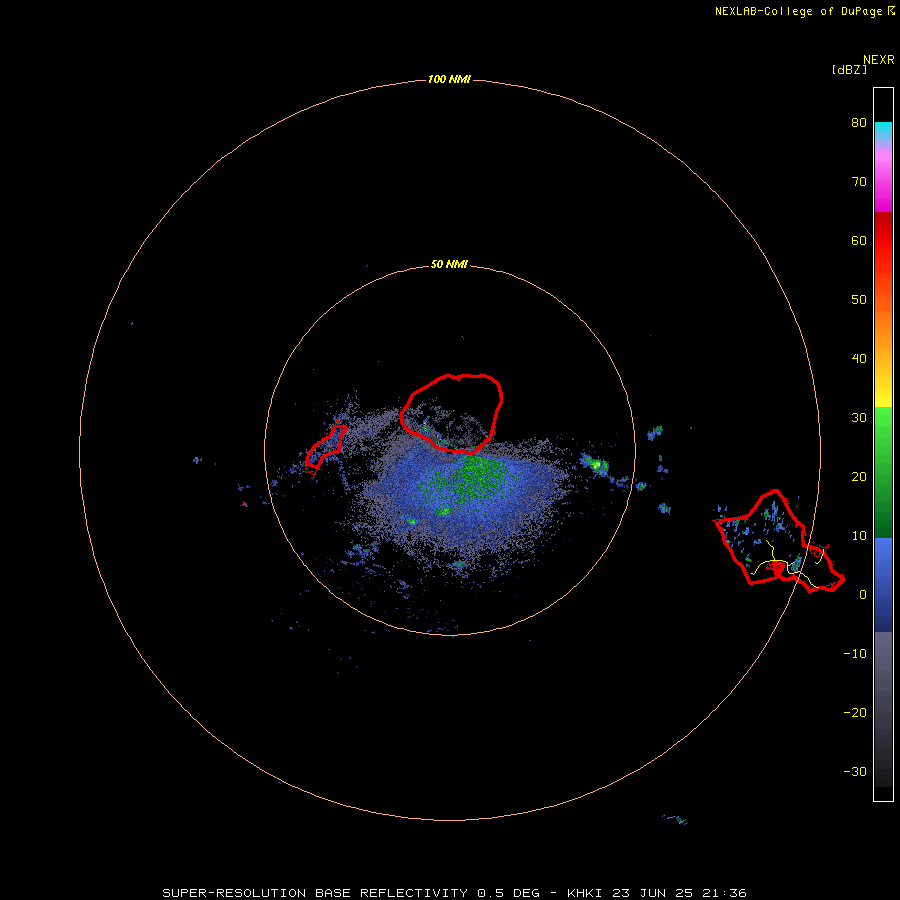Click the 60 dBZ scale value
Image resolution: width=900 pixels, height=900 pixels.
coord(859,240)
